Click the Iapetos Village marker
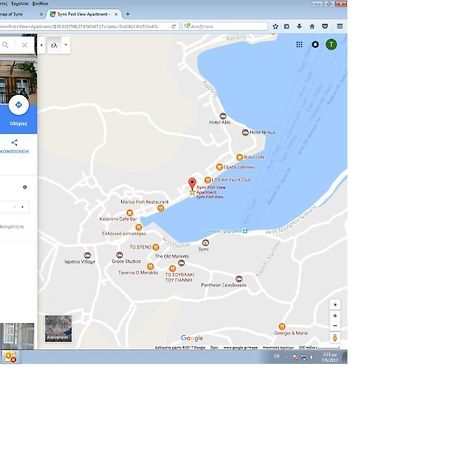450x450 pixels. point(87,255)
